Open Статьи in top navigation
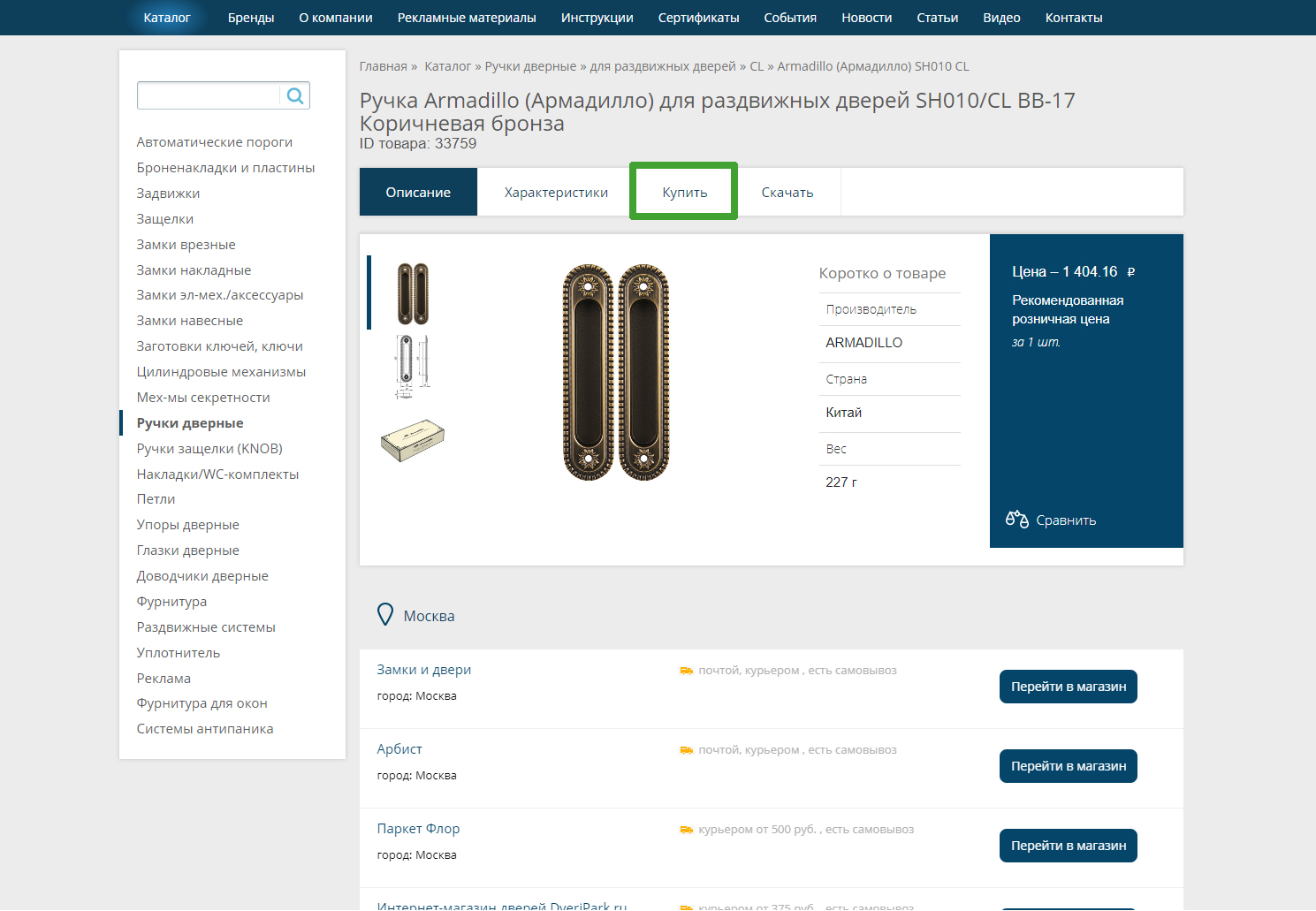The height and width of the screenshot is (911, 1316). (x=938, y=18)
